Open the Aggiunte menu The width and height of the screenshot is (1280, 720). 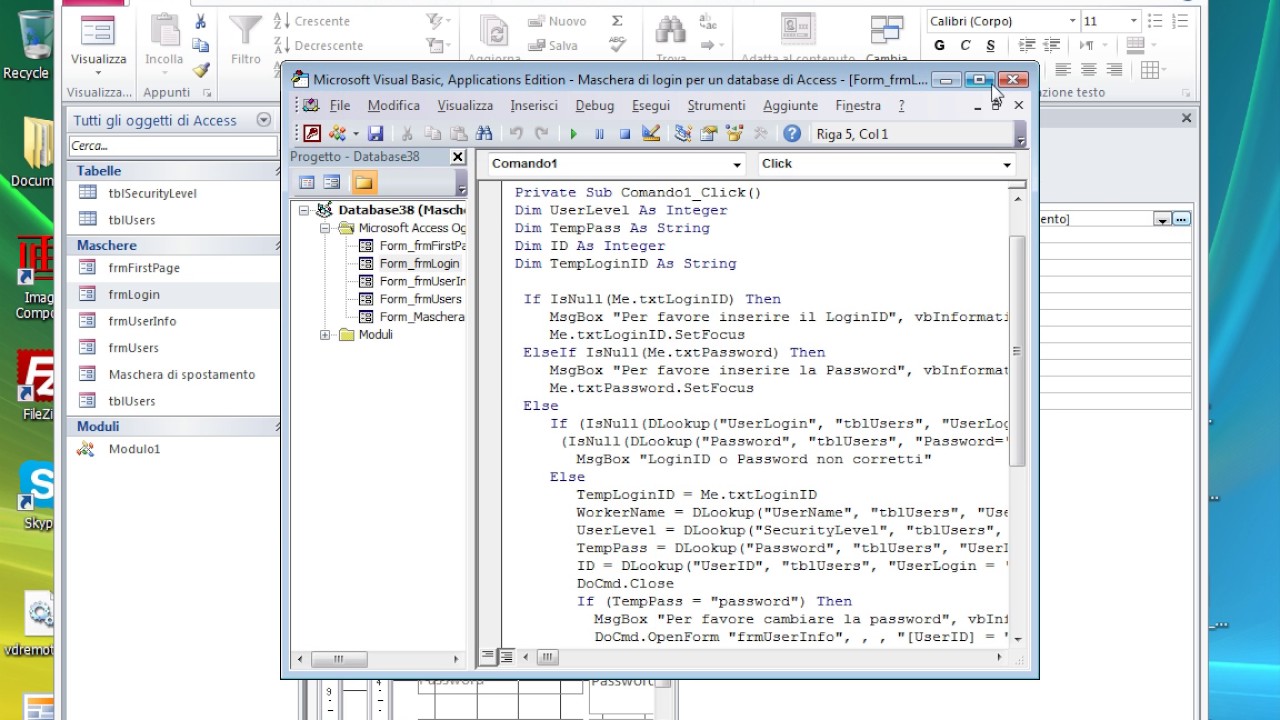pyautogui.click(x=790, y=105)
